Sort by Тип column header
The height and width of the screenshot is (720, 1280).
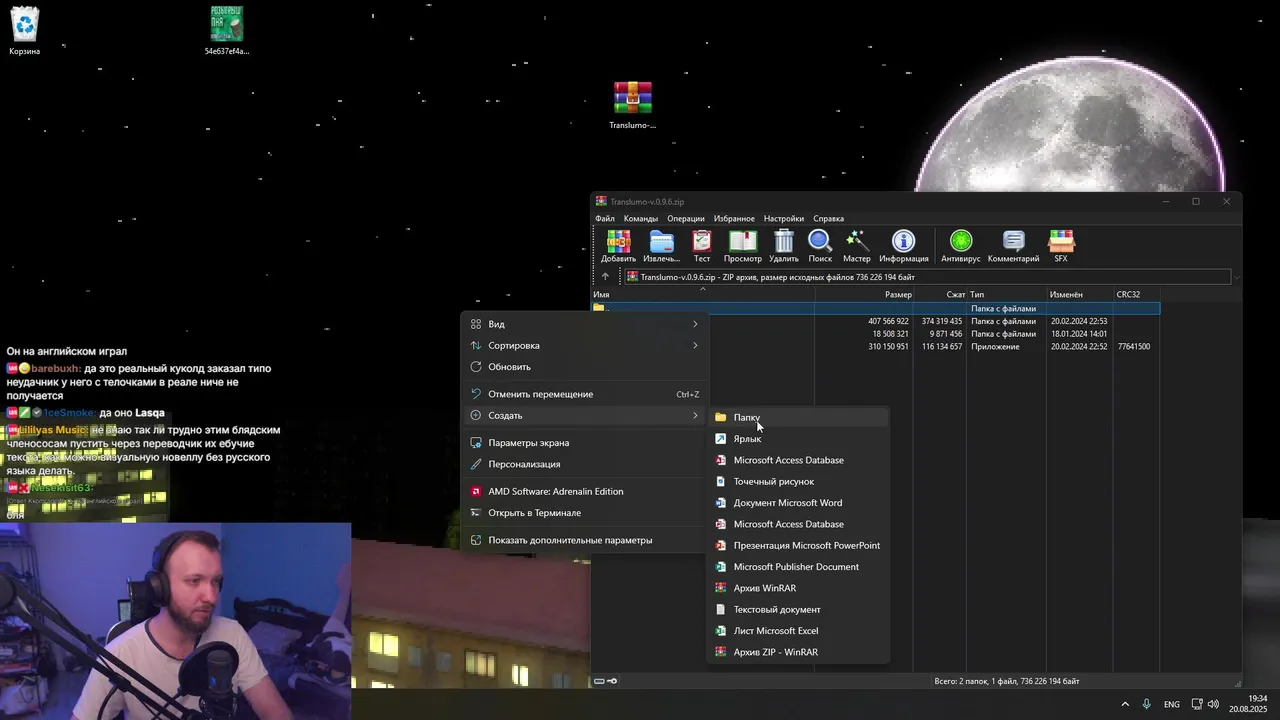tap(1007, 295)
